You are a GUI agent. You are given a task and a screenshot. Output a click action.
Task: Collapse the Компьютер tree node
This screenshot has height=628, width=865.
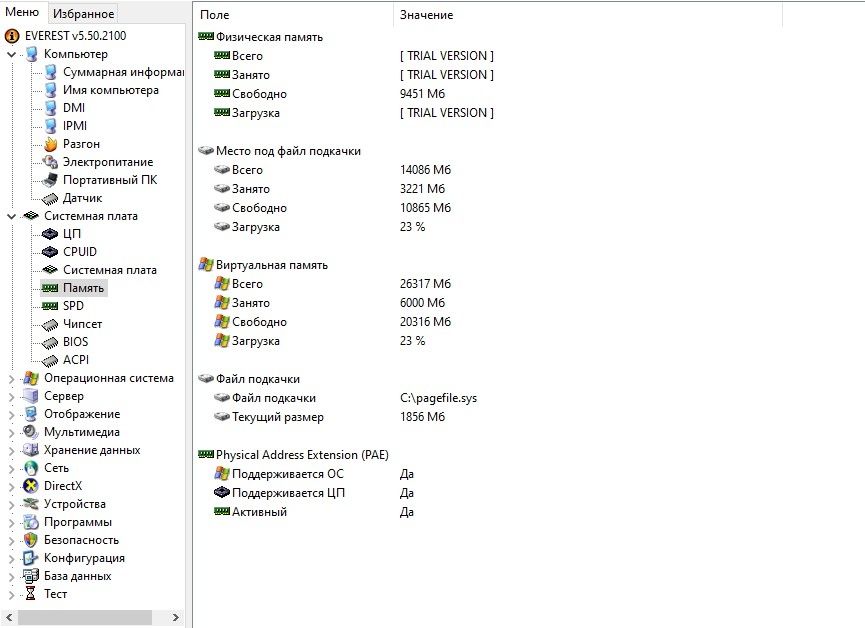click(x=11, y=54)
